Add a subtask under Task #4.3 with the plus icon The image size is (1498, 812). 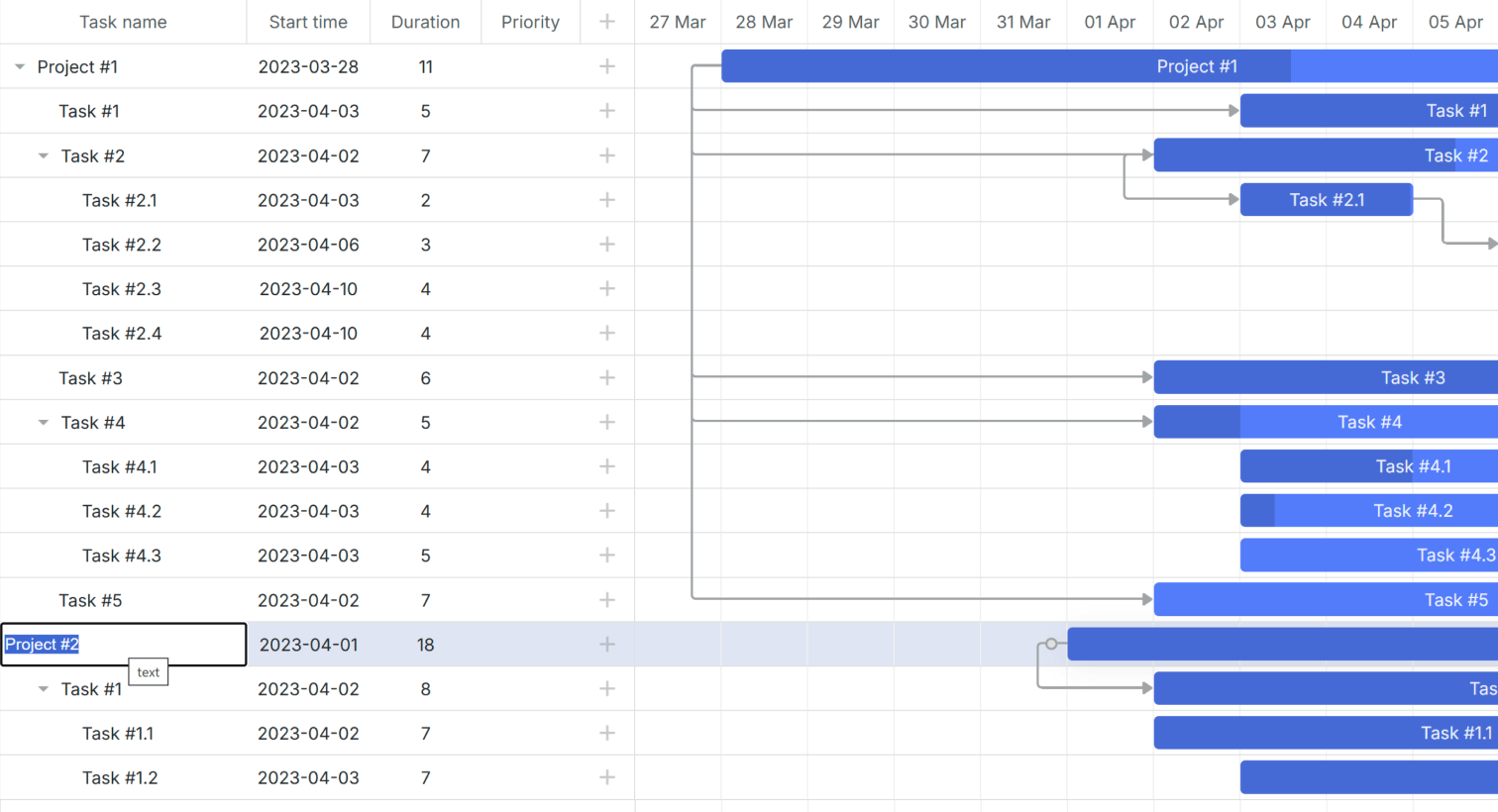coord(605,555)
